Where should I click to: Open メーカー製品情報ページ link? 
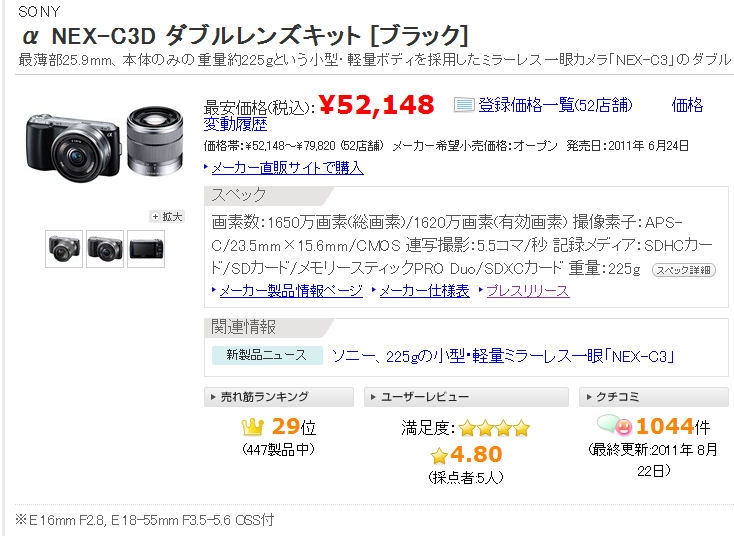[291, 291]
